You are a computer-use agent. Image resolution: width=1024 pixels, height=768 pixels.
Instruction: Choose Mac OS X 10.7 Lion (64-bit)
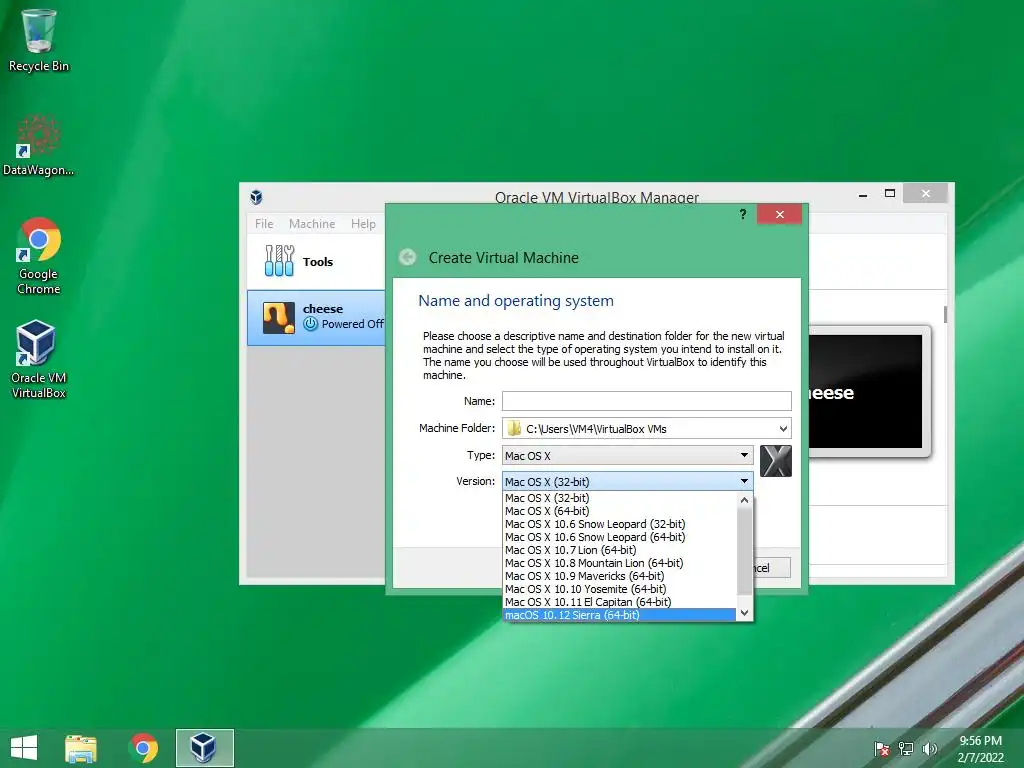click(620, 550)
